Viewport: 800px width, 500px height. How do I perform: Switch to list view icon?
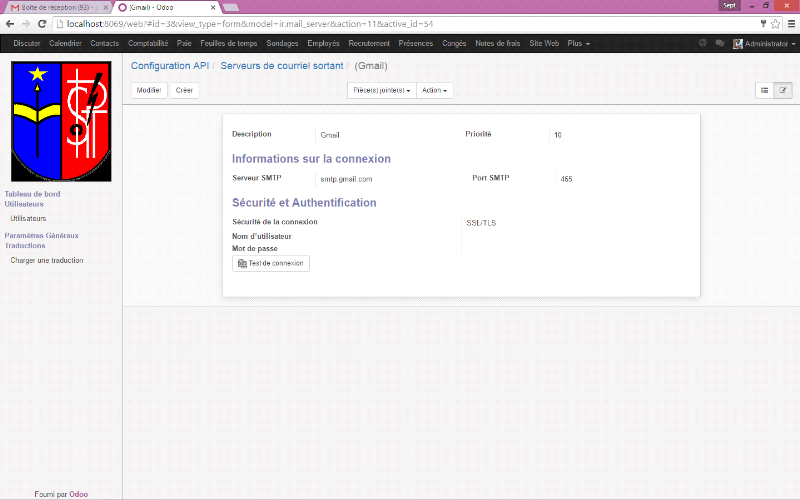point(764,90)
